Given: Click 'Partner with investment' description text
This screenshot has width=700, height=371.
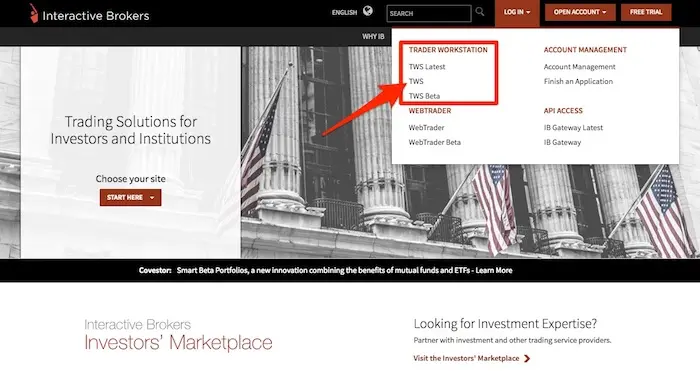Looking at the screenshot, I should (512, 340).
